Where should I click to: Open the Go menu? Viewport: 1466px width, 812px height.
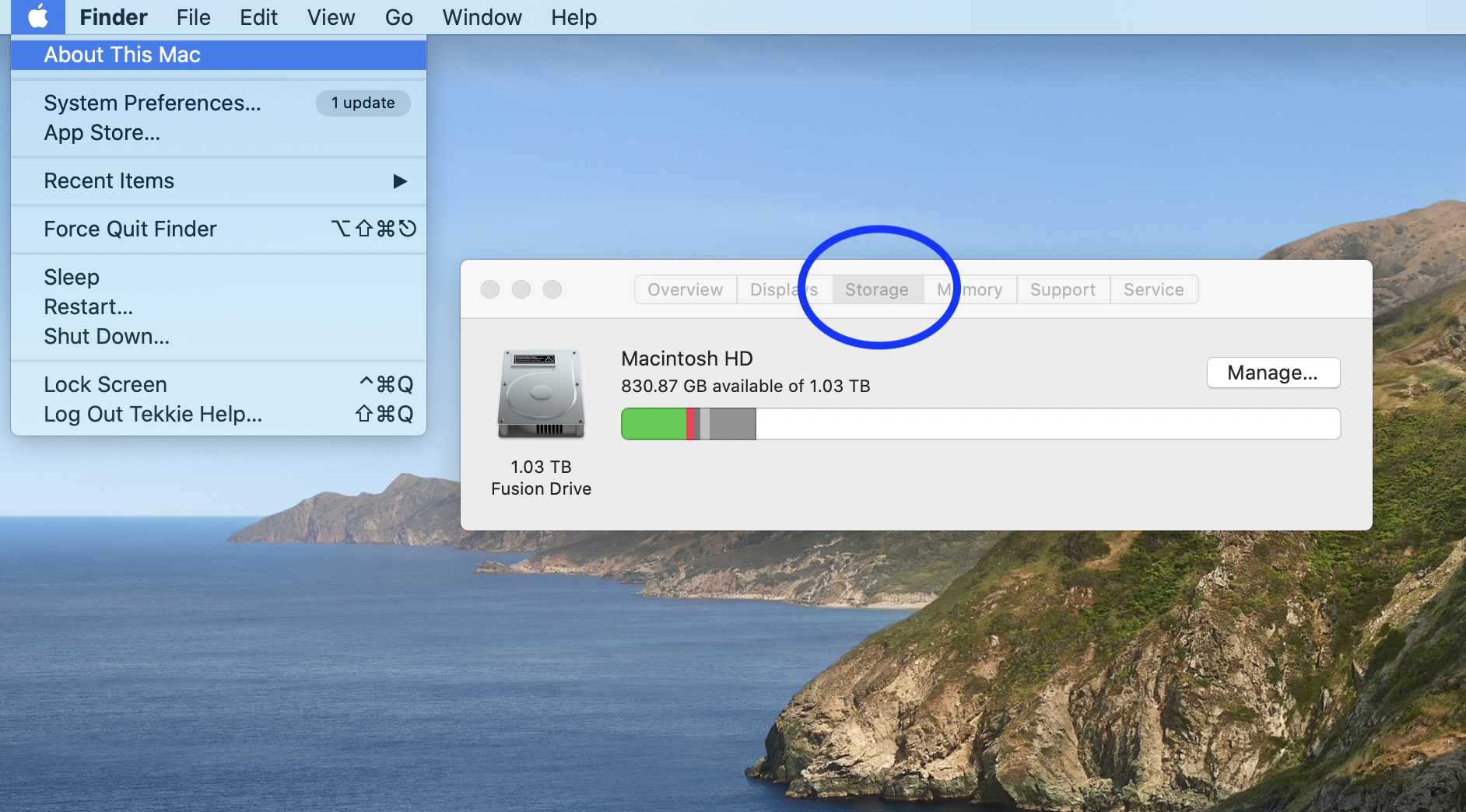[398, 17]
